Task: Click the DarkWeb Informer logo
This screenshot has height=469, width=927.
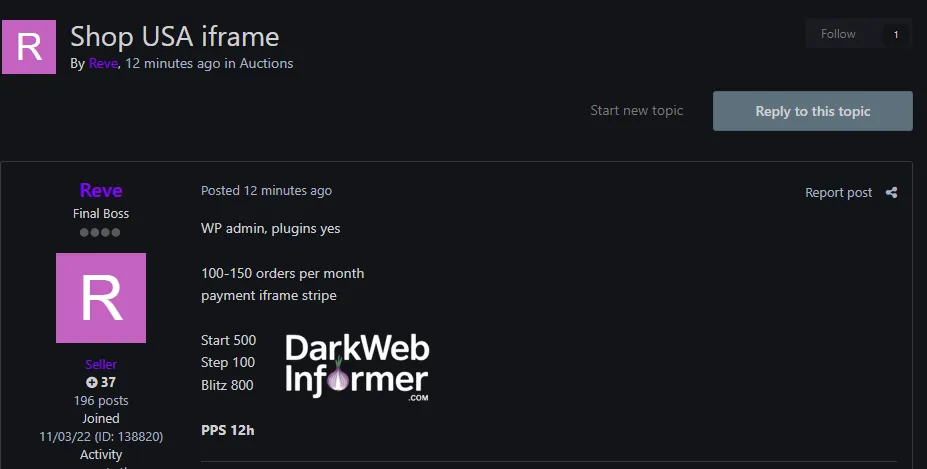Action: [357, 367]
